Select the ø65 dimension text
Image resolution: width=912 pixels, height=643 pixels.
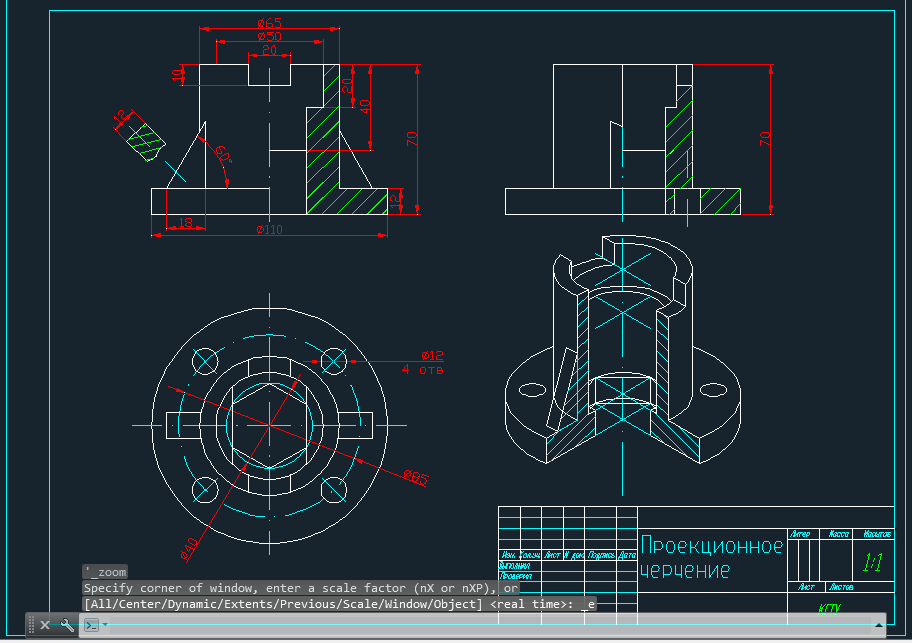(x=269, y=23)
